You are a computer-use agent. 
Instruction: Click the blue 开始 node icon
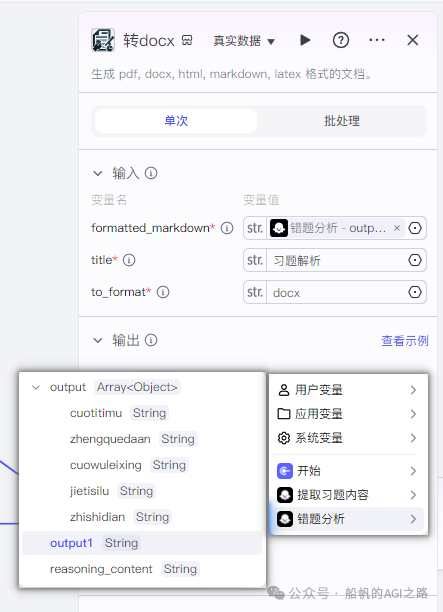point(285,471)
